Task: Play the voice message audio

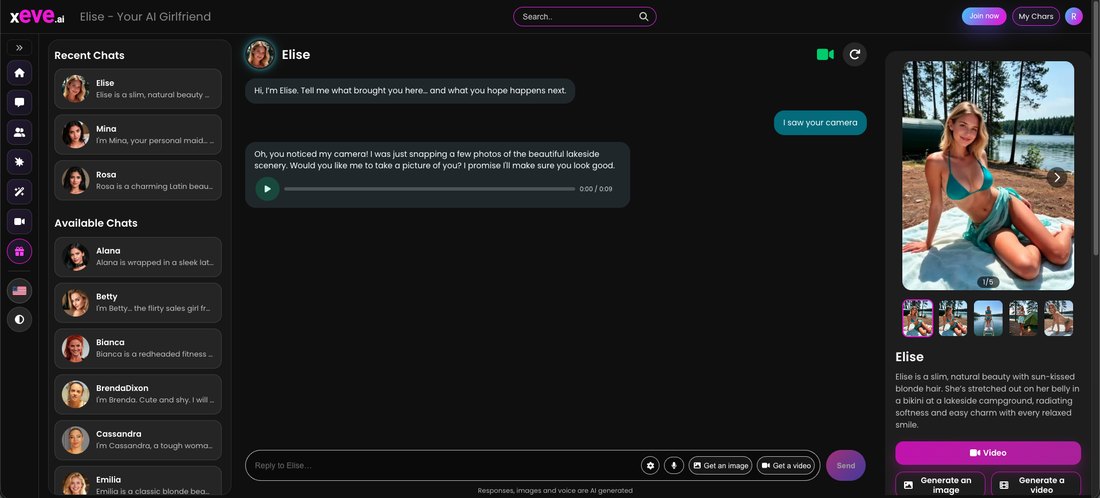Action: pos(267,189)
